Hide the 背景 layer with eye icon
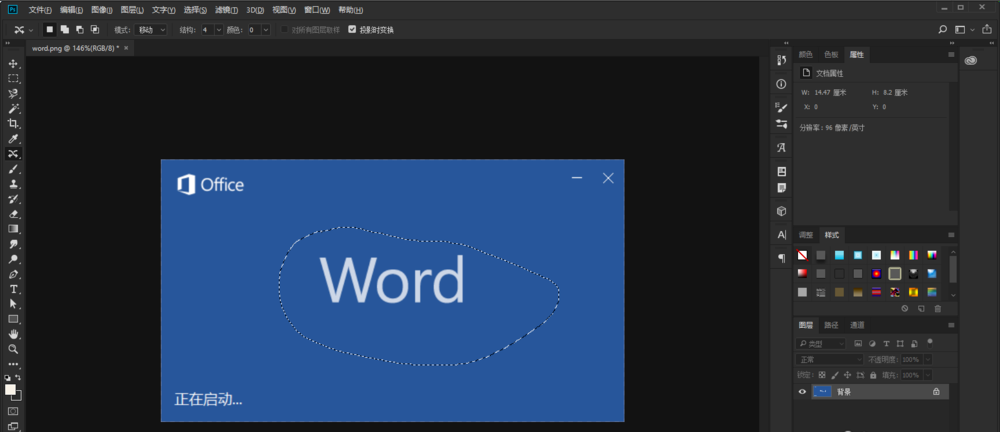1000x432 pixels. (802, 392)
